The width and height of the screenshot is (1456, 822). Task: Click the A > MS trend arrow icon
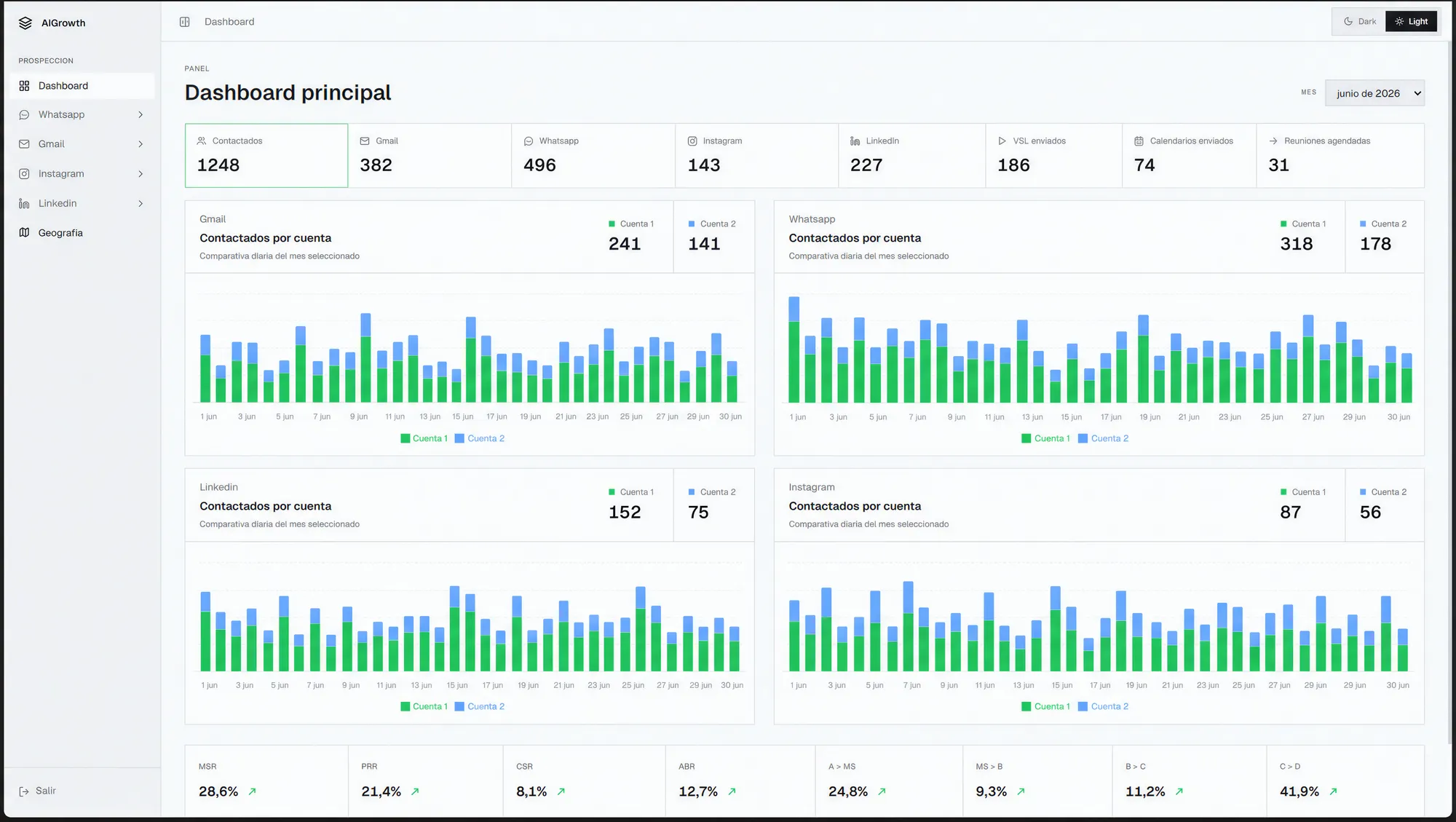pyautogui.click(x=882, y=791)
